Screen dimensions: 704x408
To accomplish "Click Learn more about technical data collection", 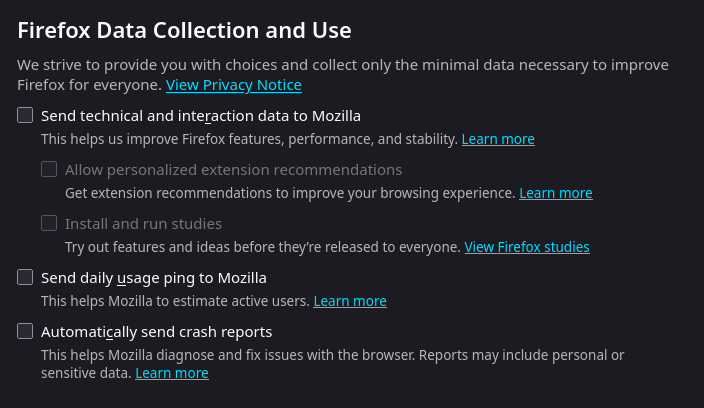I will click(x=497, y=139).
